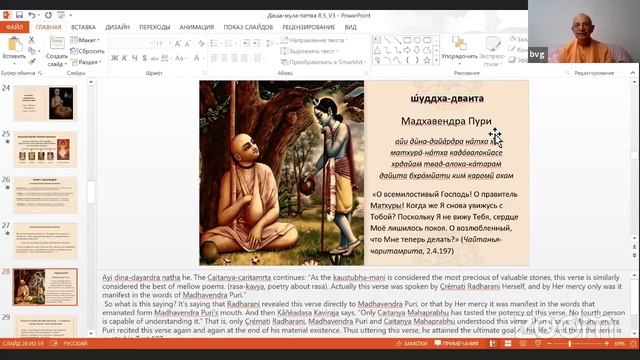
Task: Click the Format Painter brush icon
Action: click(31, 62)
